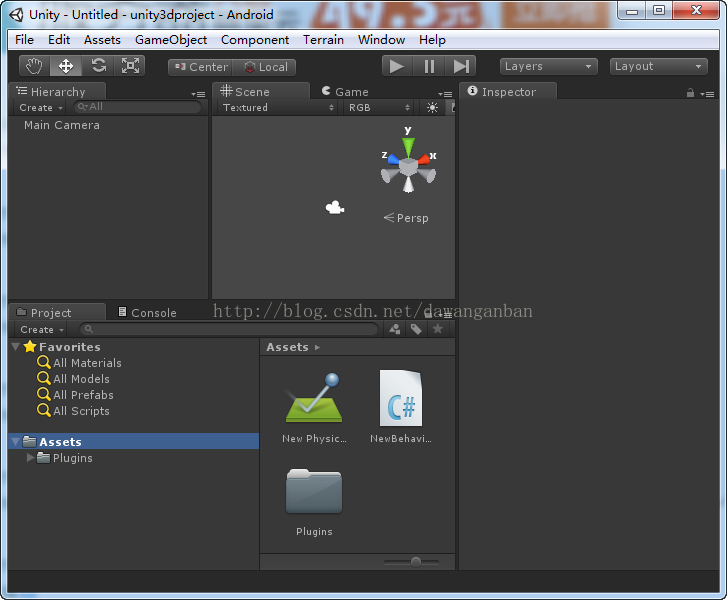Click the Persp projection label
The image size is (727, 600).
click(406, 218)
